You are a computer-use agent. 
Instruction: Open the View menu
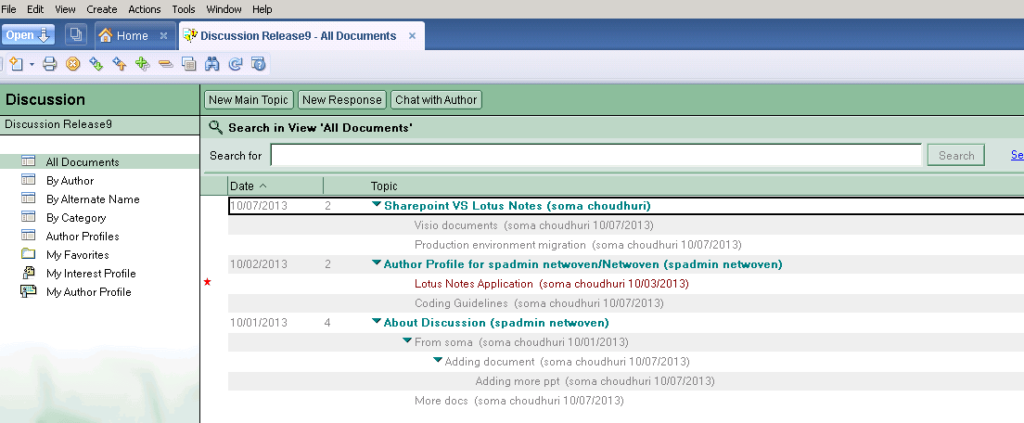(x=65, y=9)
